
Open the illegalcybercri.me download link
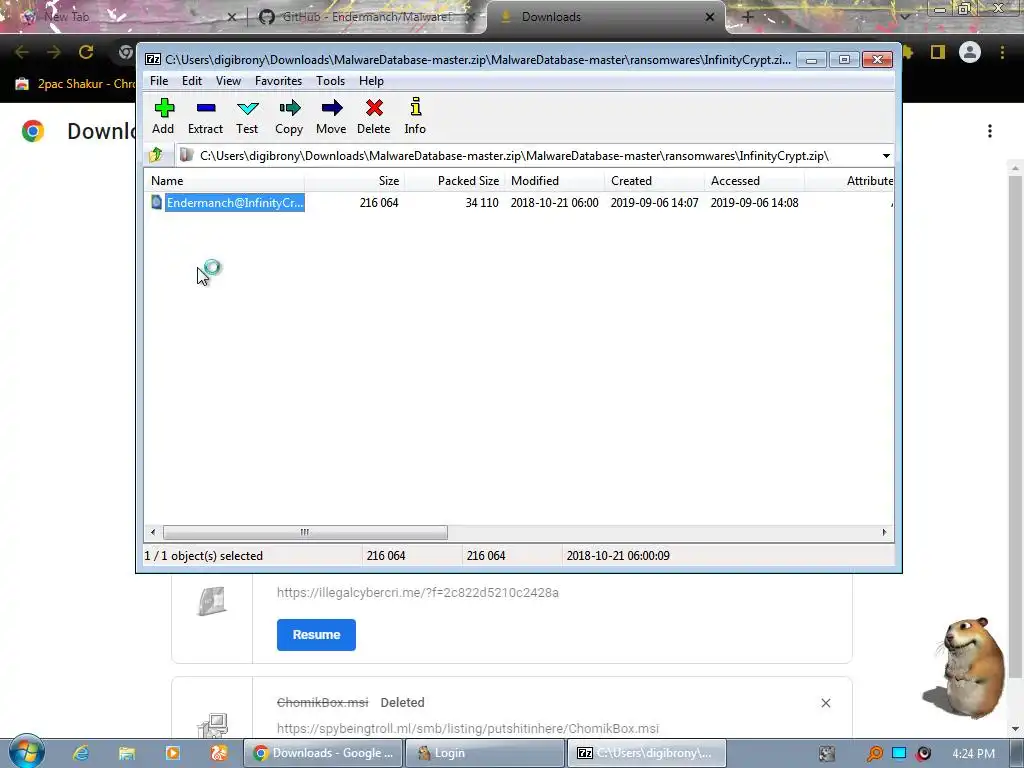point(418,592)
